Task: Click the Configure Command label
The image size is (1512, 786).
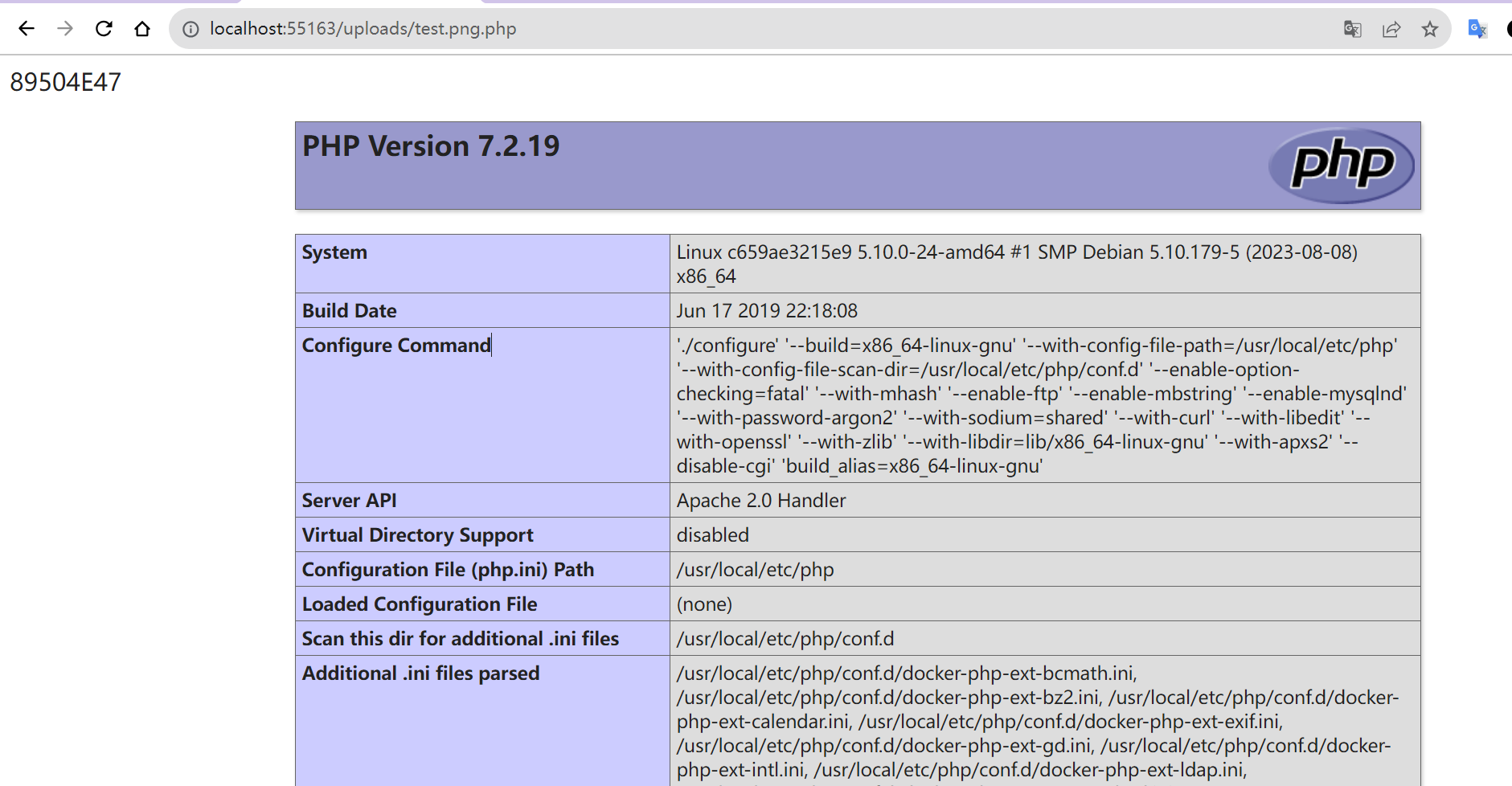Action: 396,346
